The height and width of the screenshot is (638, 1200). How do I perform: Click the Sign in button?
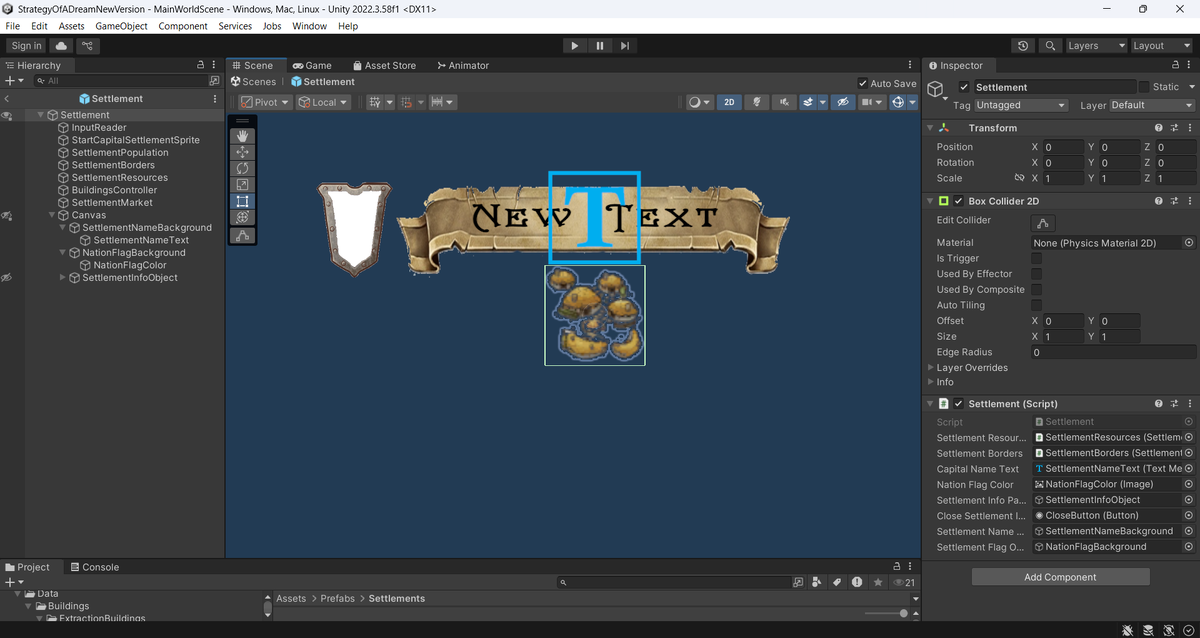pos(26,46)
